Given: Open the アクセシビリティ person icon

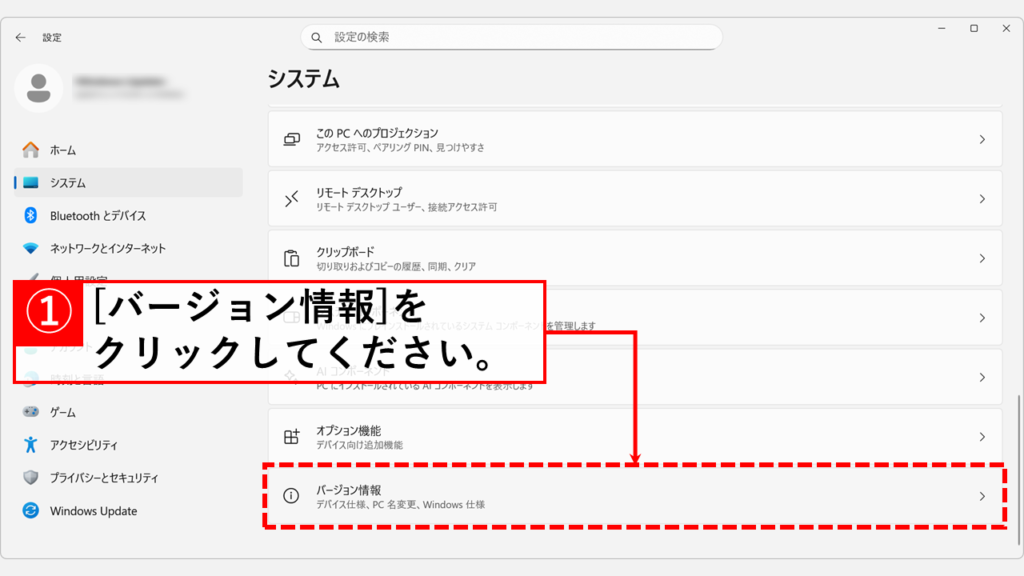Looking at the screenshot, I should point(31,445).
